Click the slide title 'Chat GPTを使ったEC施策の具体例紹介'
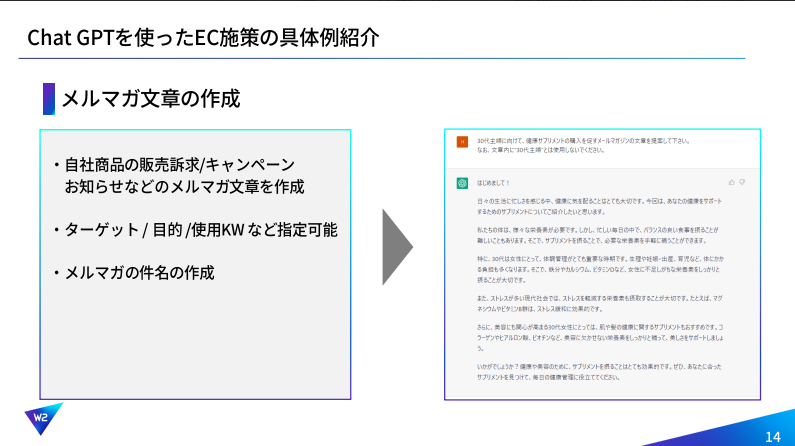Viewport: 795px width, 446px height. 203,38
